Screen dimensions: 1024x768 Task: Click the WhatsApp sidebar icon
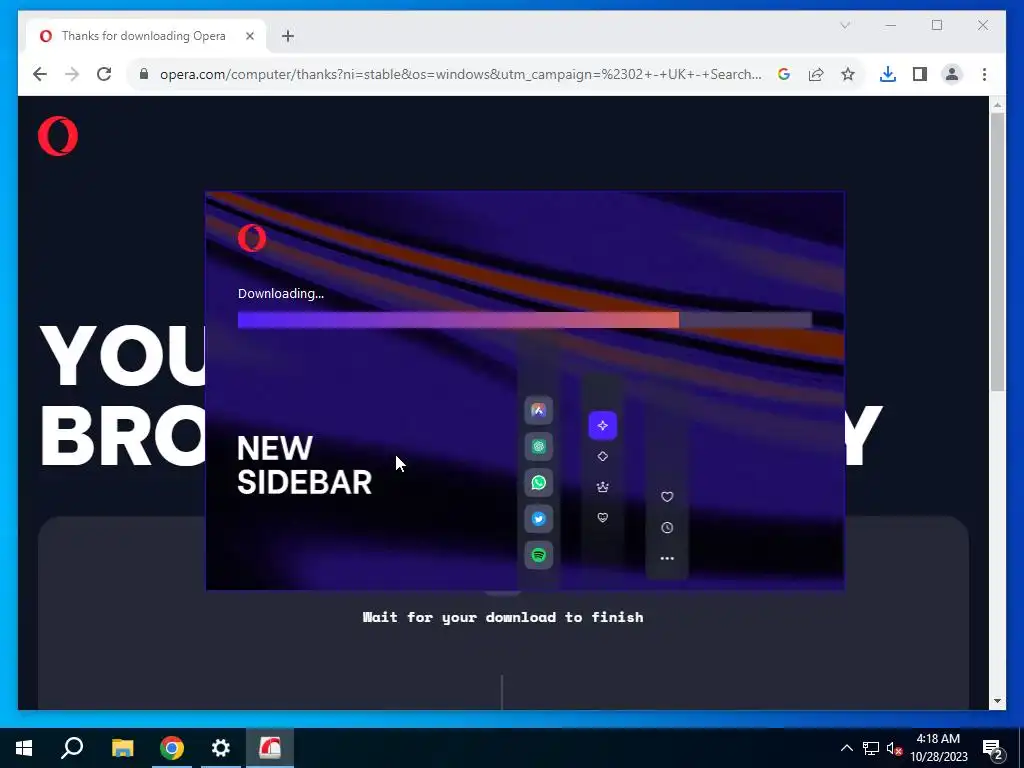[538, 483]
